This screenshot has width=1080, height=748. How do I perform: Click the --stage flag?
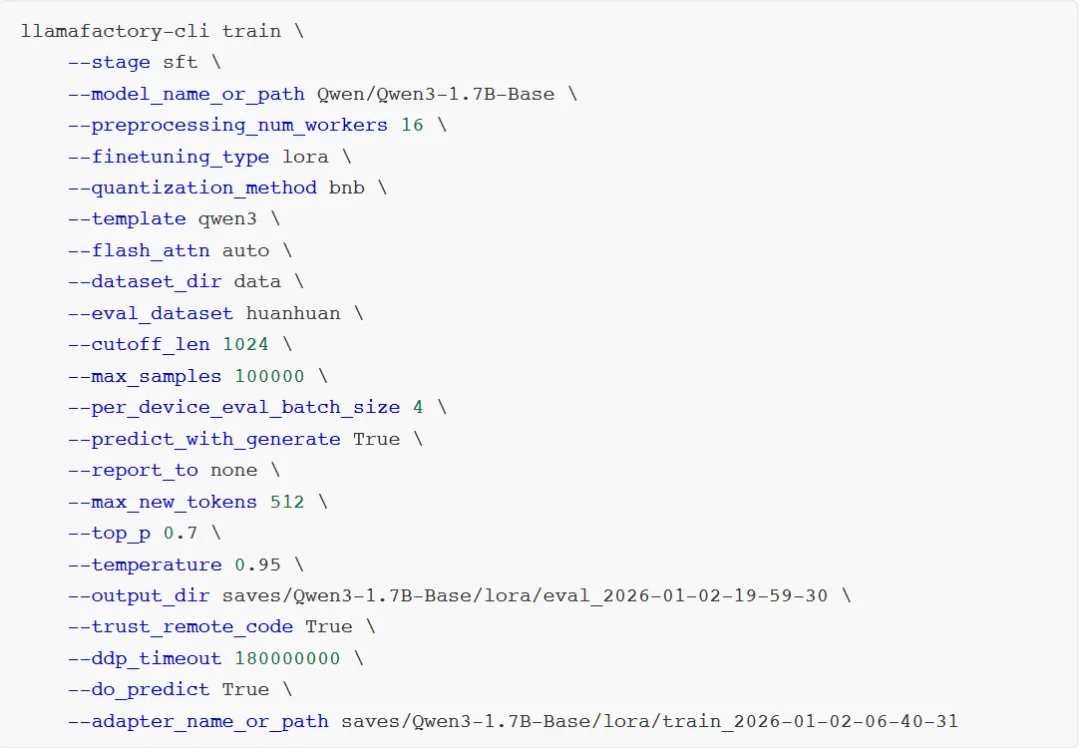pos(110,62)
